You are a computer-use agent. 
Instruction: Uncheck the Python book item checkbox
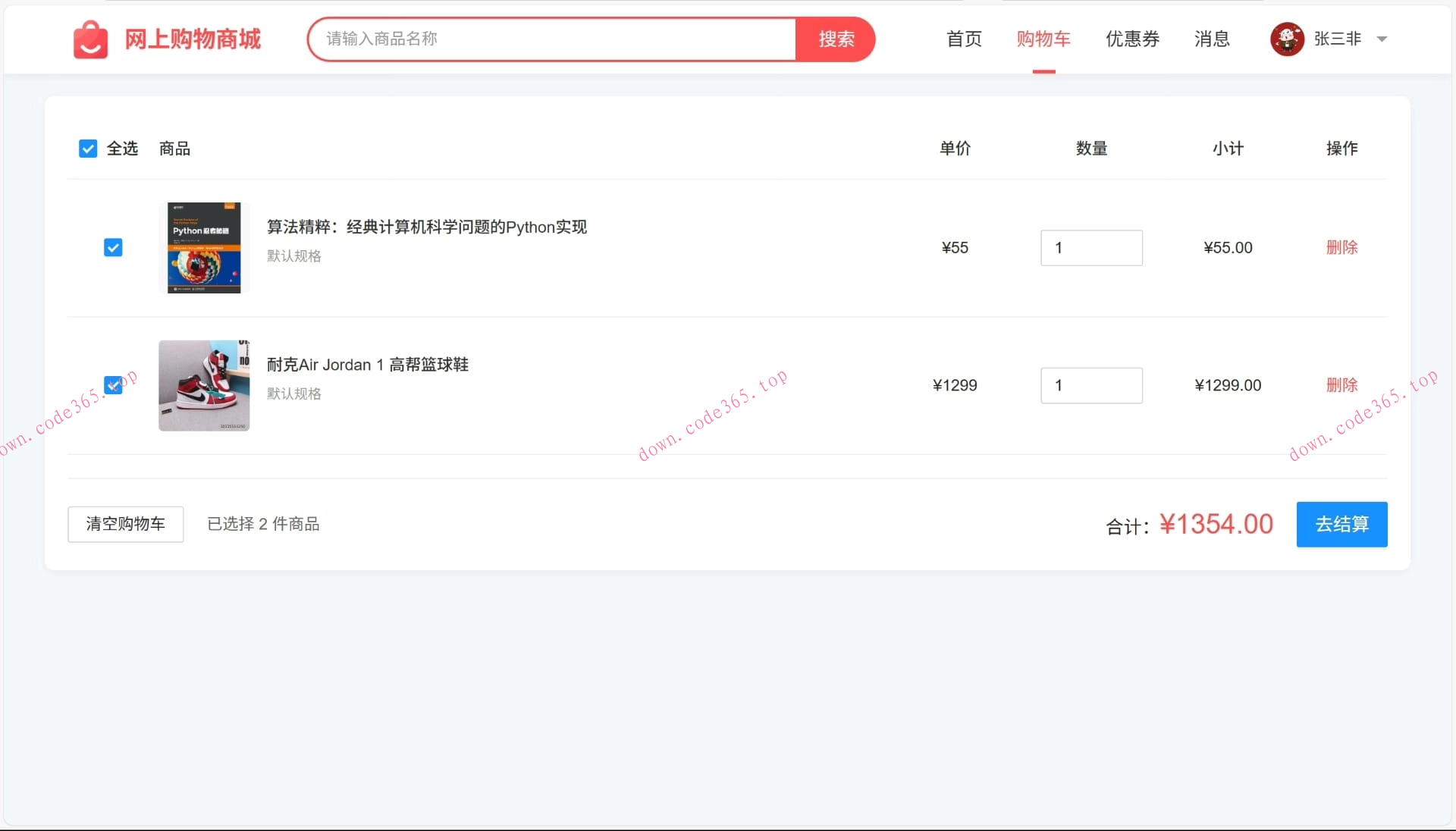coord(113,247)
